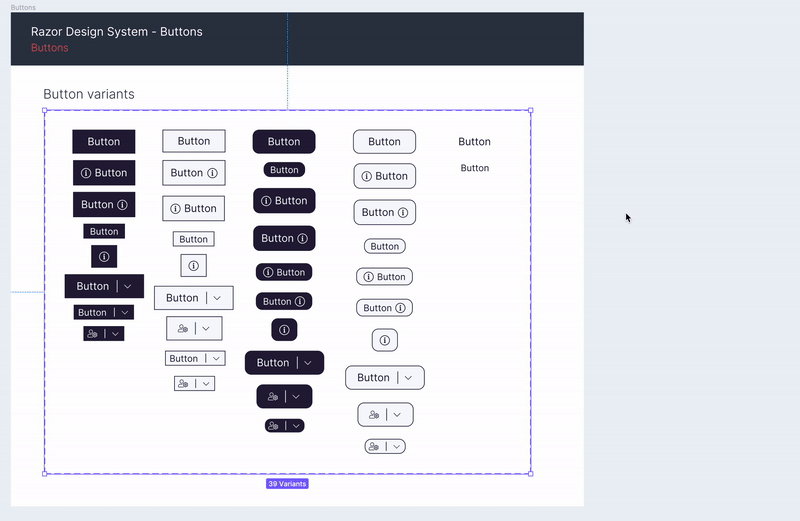
Task: Click the bottom-right resize handle of the variants frame
Action: (530, 473)
